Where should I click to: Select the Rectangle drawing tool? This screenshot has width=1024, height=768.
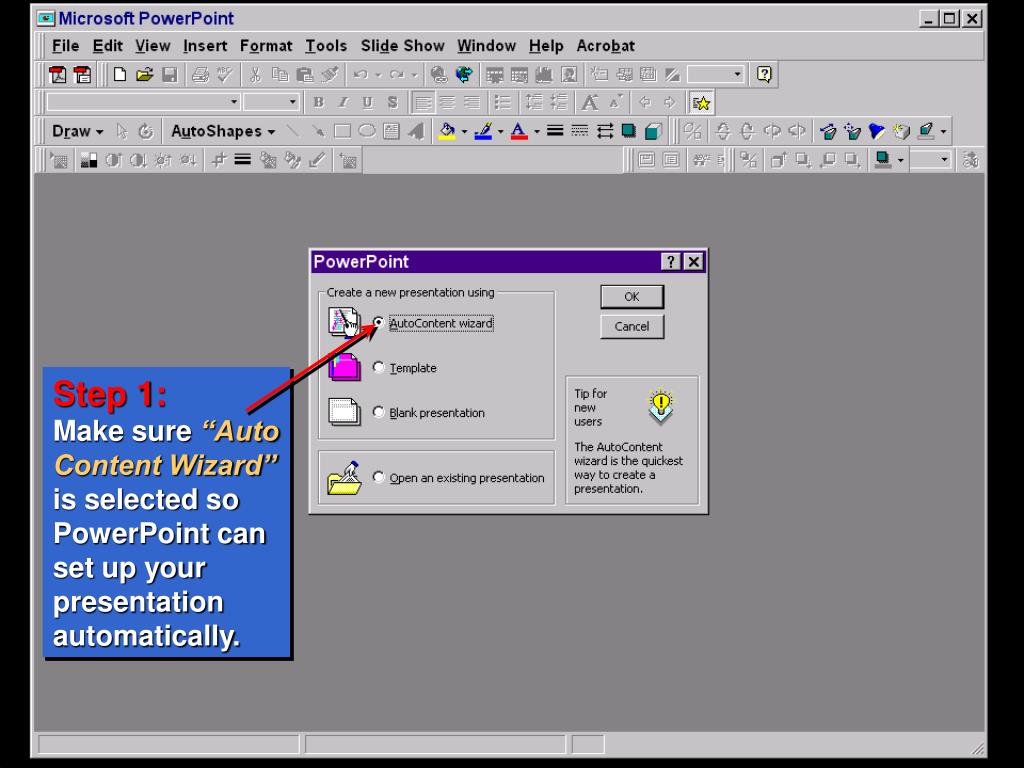(342, 131)
